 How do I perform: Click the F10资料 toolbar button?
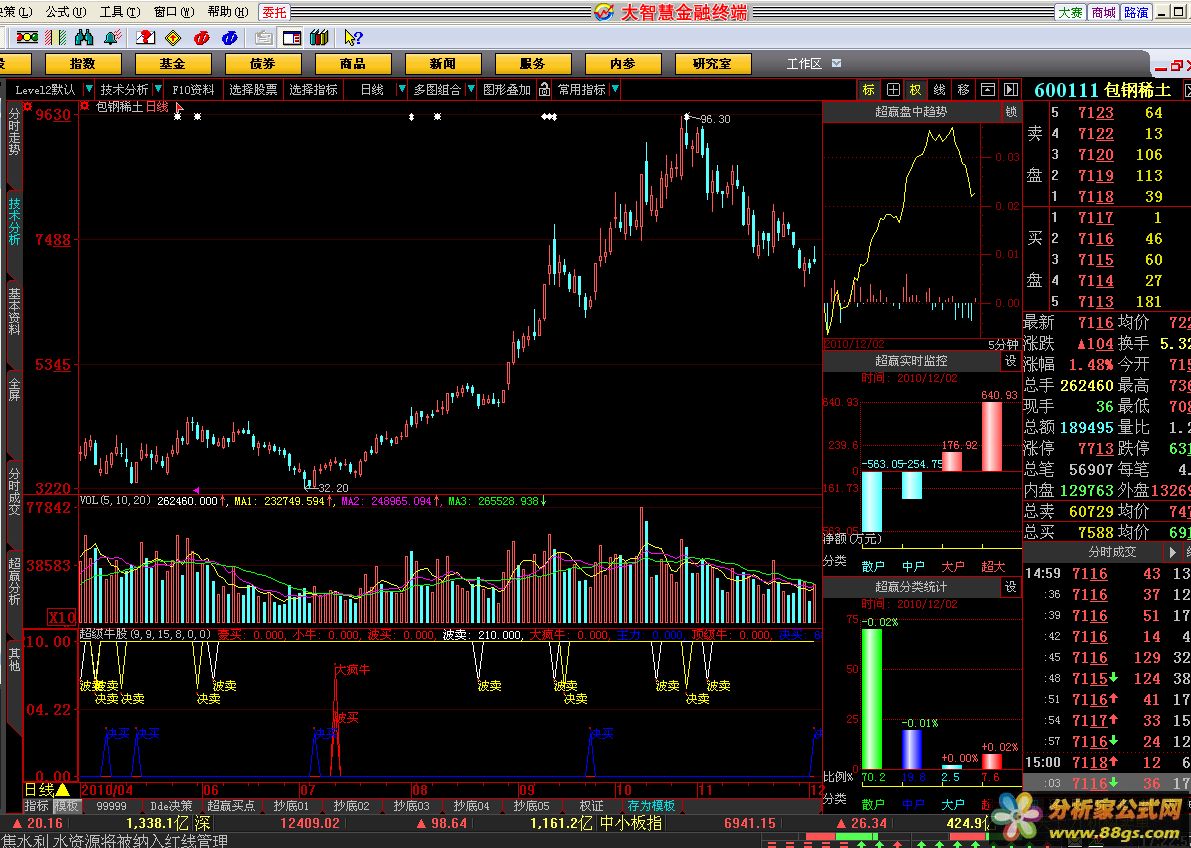tap(193, 90)
